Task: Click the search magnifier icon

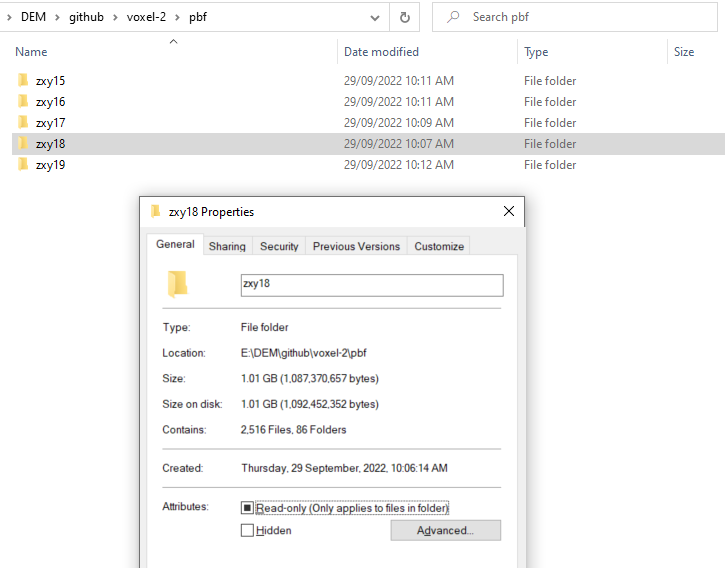Action: [x=453, y=17]
